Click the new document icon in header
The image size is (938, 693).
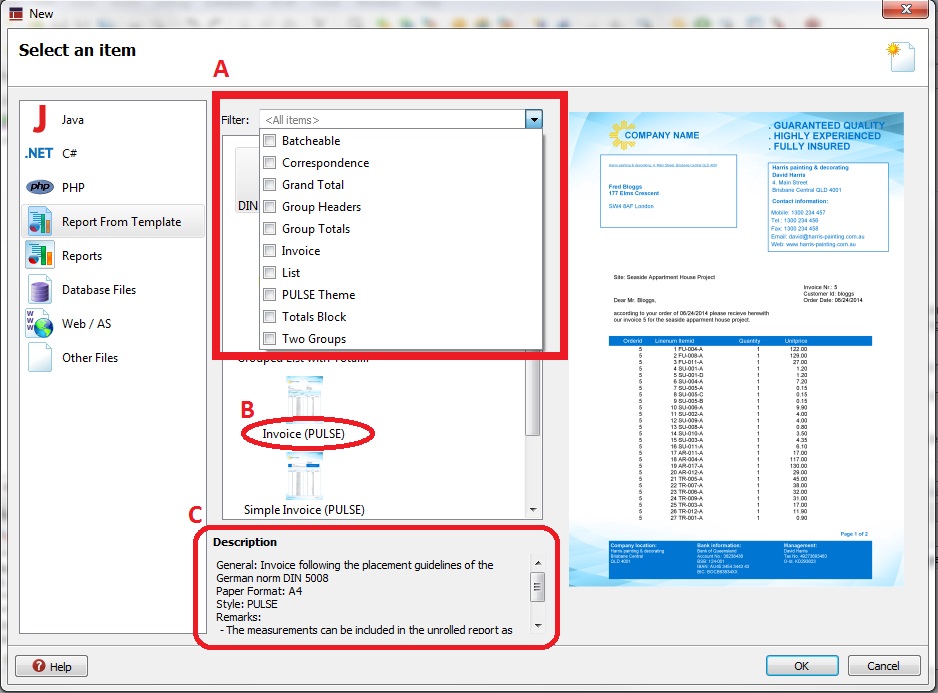(x=900, y=57)
